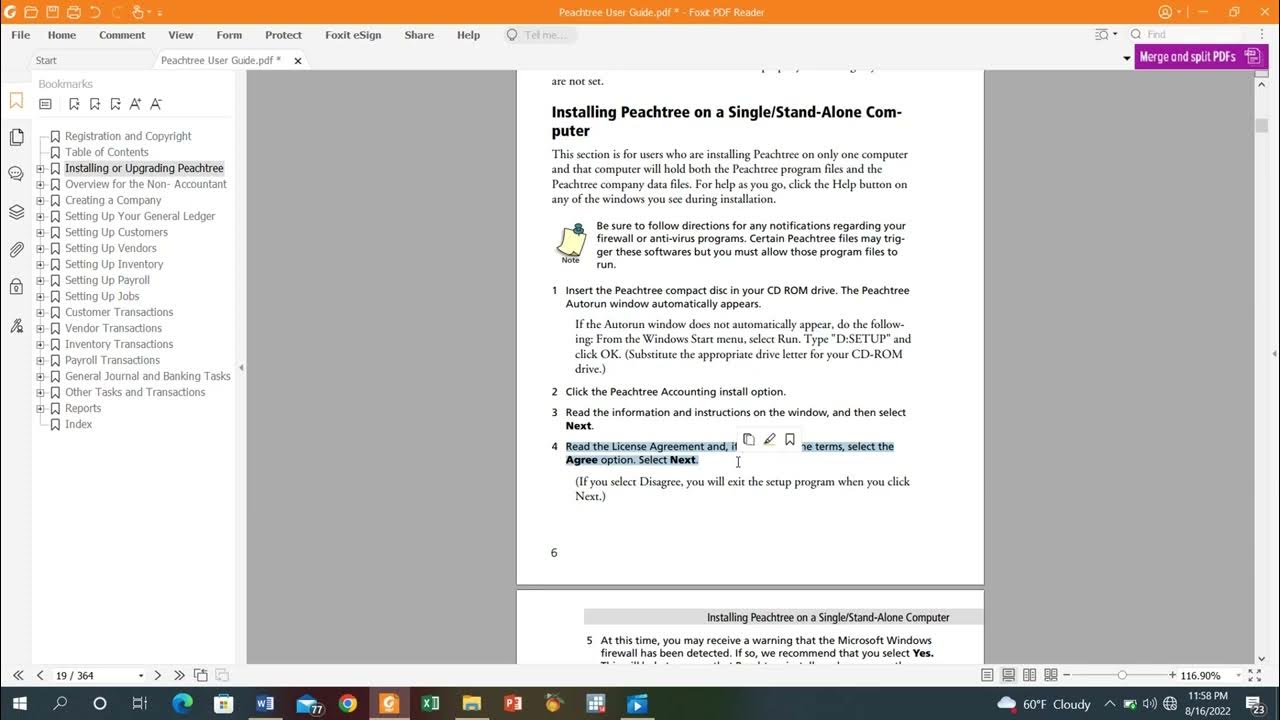This screenshot has width=1280, height=720.
Task: Open the customize quick access toolbar dropdown
Action: [161, 13]
